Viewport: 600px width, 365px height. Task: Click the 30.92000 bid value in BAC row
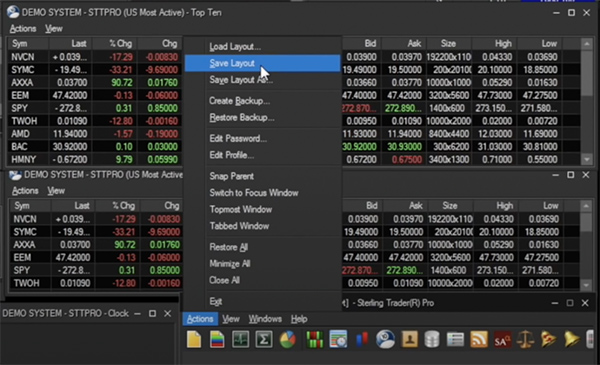359,147
